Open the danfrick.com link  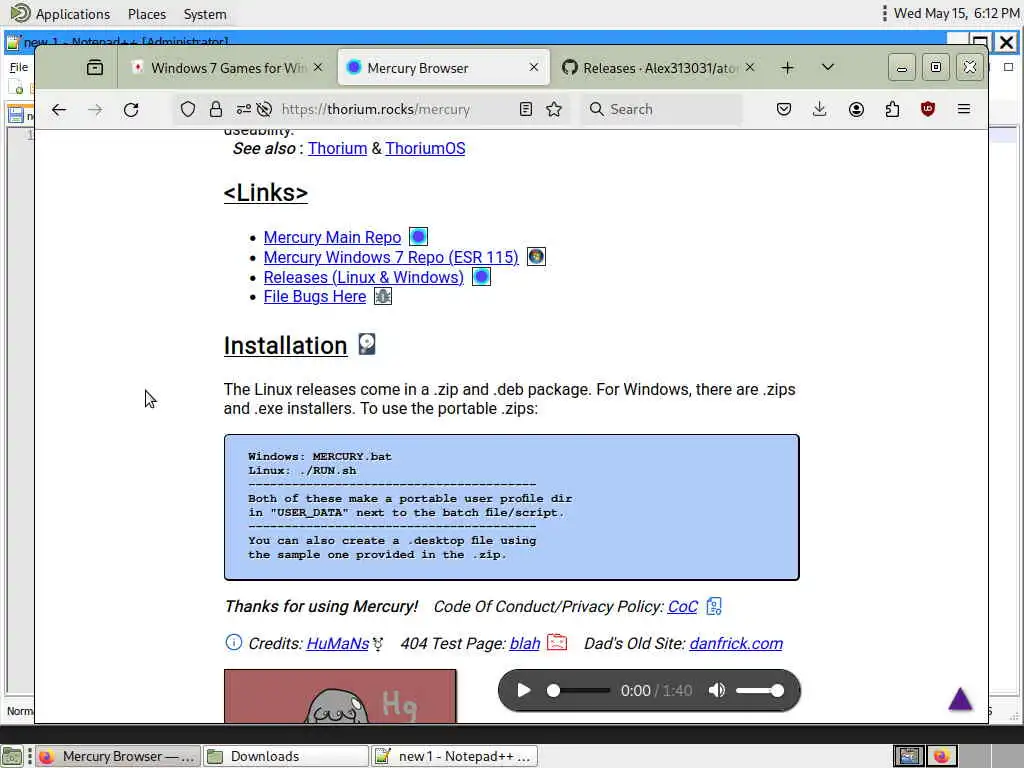click(x=736, y=643)
